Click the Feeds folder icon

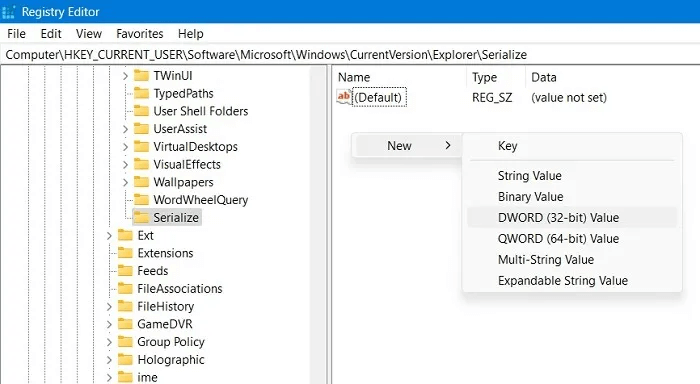click(x=125, y=271)
